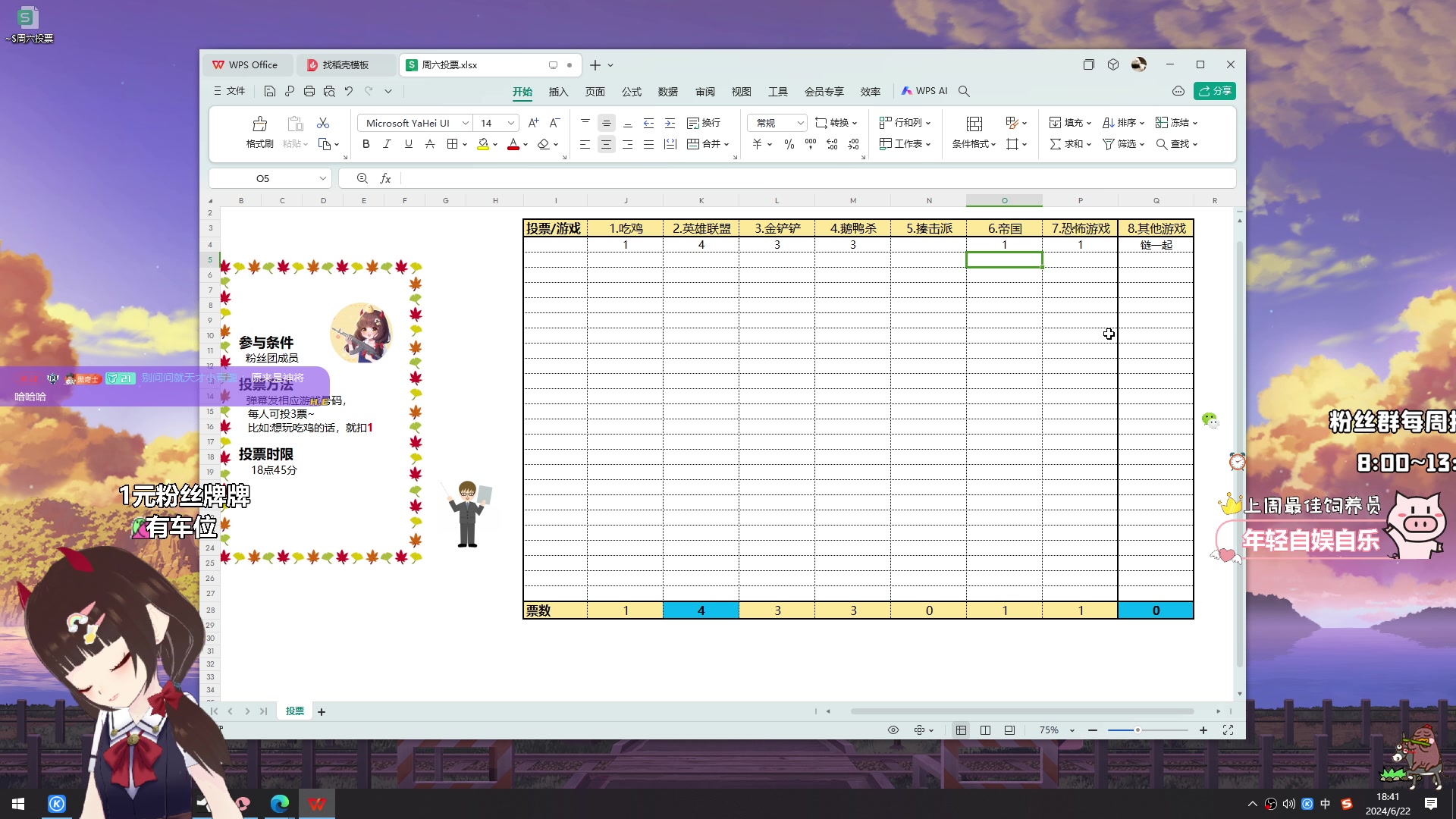Click the eye protection icon in the status bar
The height and width of the screenshot is (819, 1456).
click(893, 730)
